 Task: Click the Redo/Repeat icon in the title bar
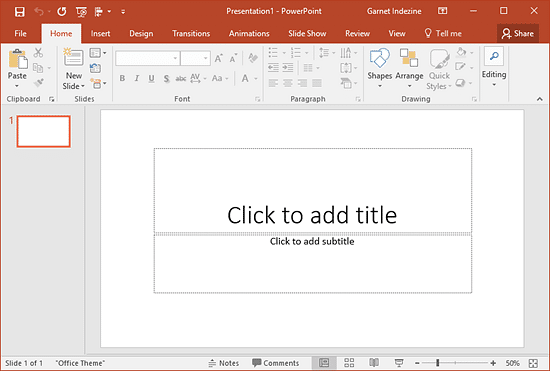click(x=62, y=12)
